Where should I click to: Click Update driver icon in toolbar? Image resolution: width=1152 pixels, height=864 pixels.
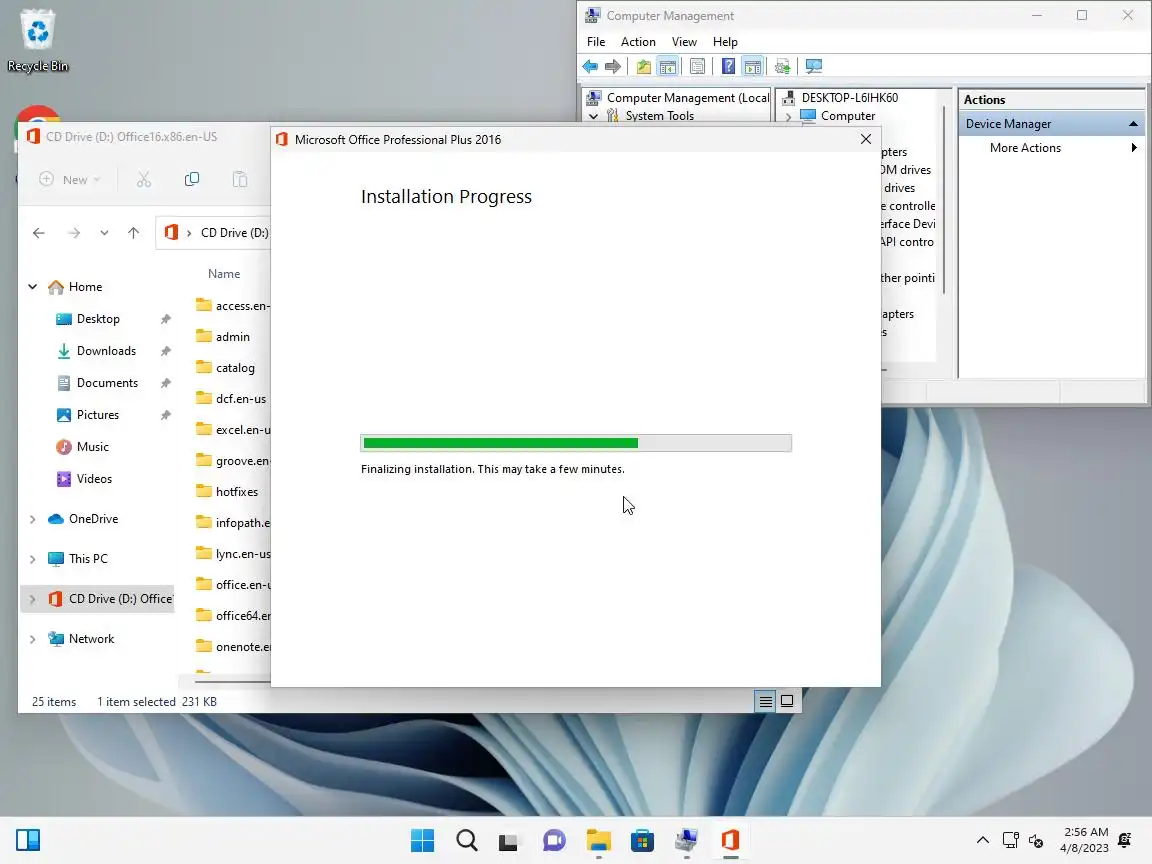[782, 67]
